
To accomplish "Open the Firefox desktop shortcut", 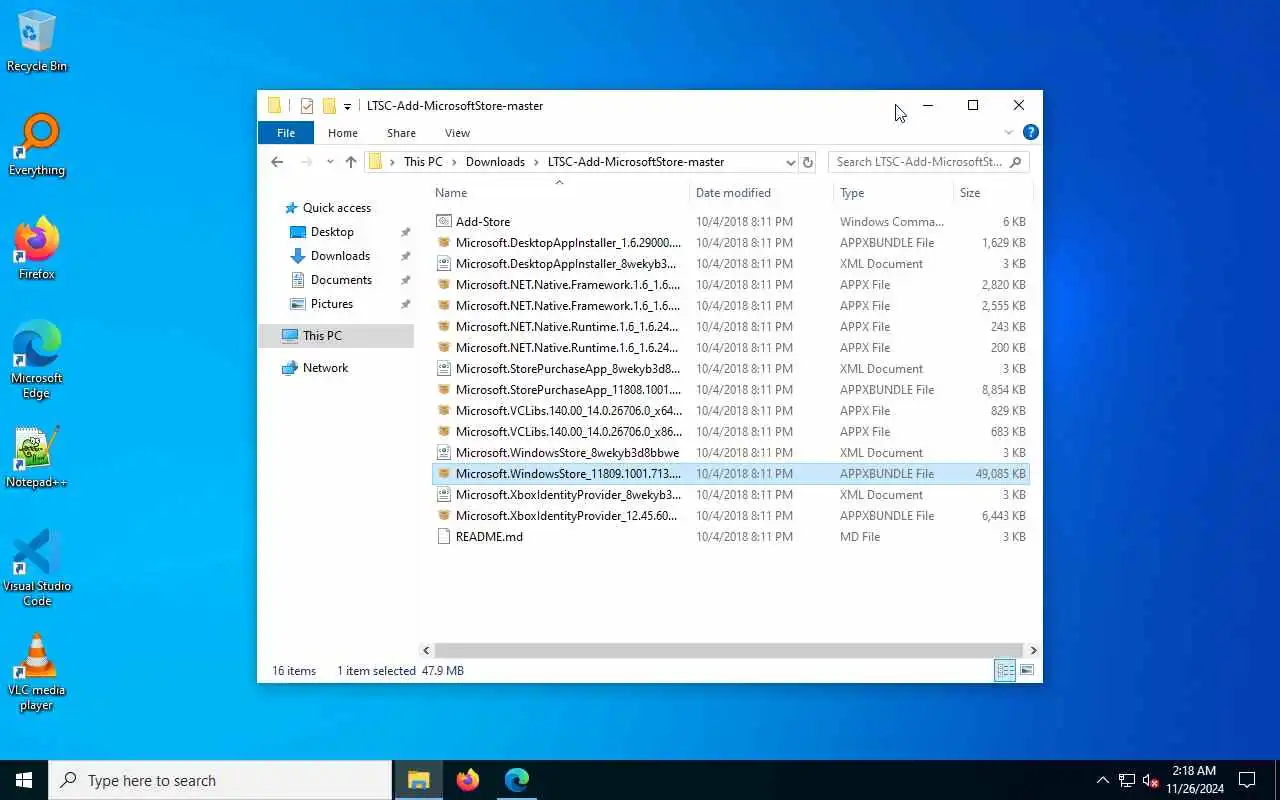I will (x=37, y=249).
